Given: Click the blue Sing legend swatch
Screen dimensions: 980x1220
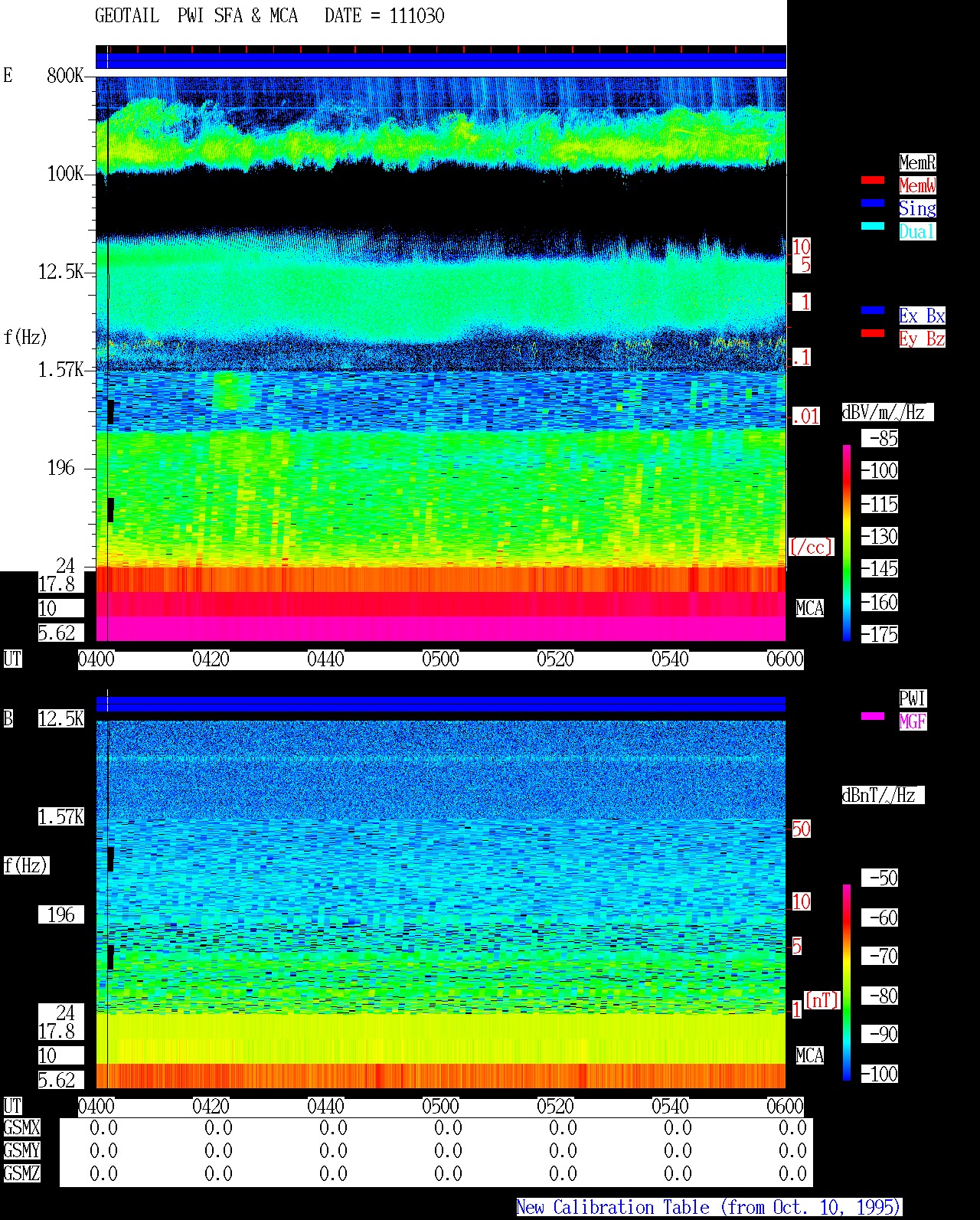Looking at the screenshot, I should click(x=873, y=203).
